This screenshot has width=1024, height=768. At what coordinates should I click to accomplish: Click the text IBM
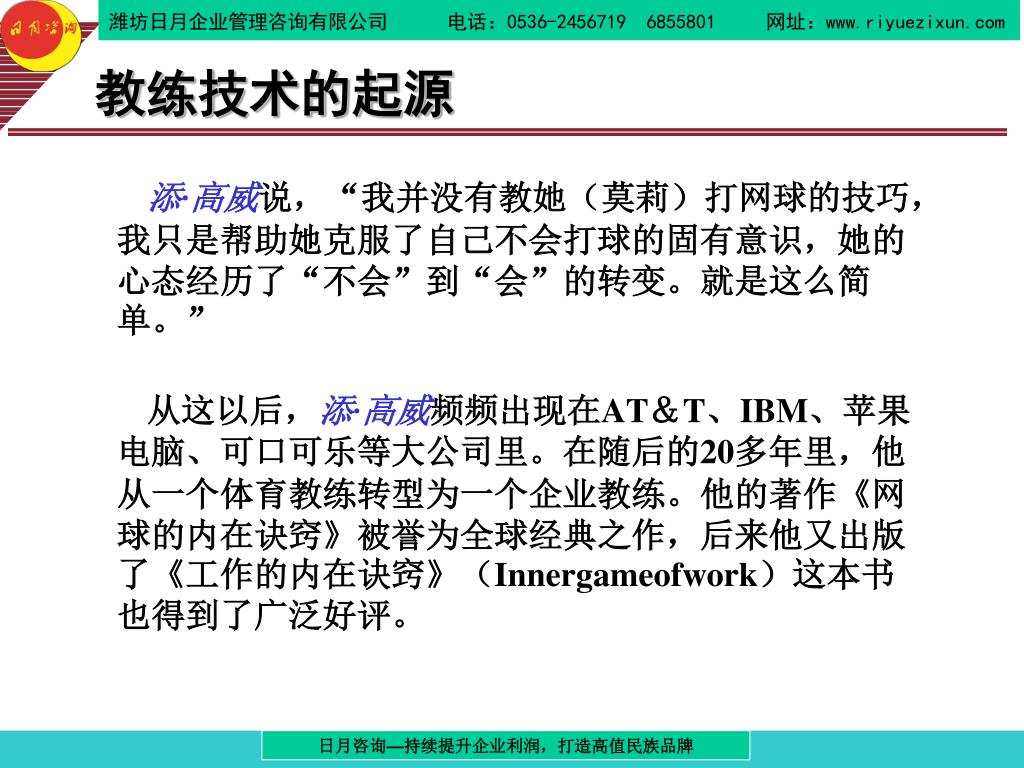pyautogui.click(x=773, y=411)
